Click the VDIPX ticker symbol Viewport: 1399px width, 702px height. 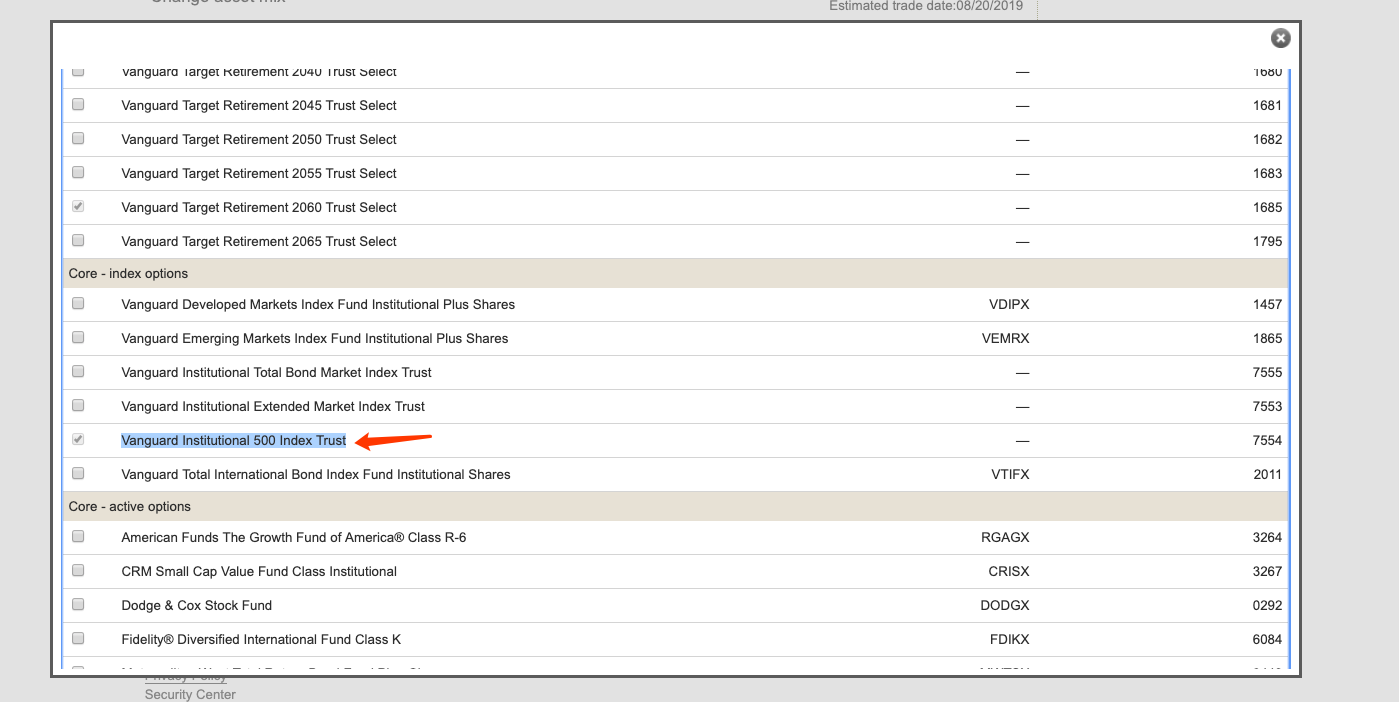click(1009, 304)
